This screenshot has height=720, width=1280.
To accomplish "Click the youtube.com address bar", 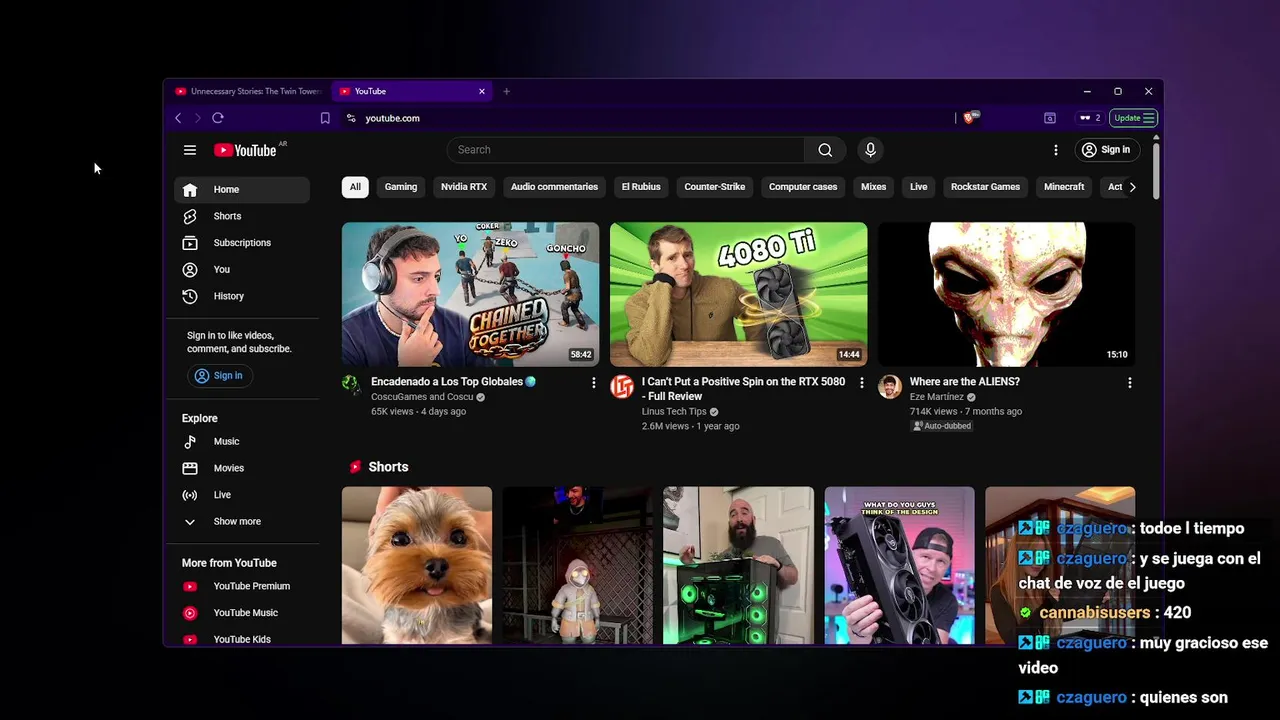I will pyautogui.click(x=650, y=118).
